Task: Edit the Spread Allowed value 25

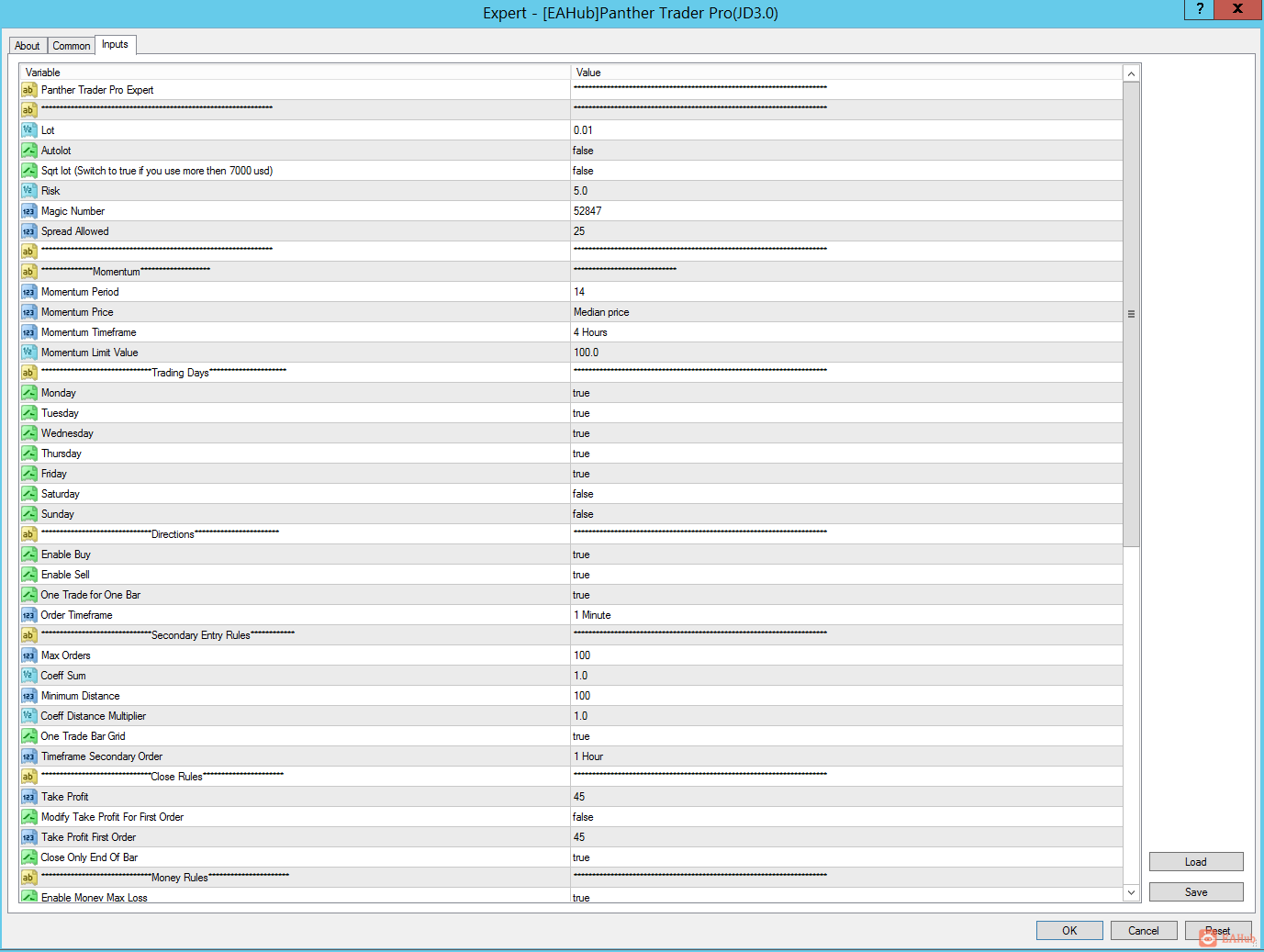Action: 846,231
